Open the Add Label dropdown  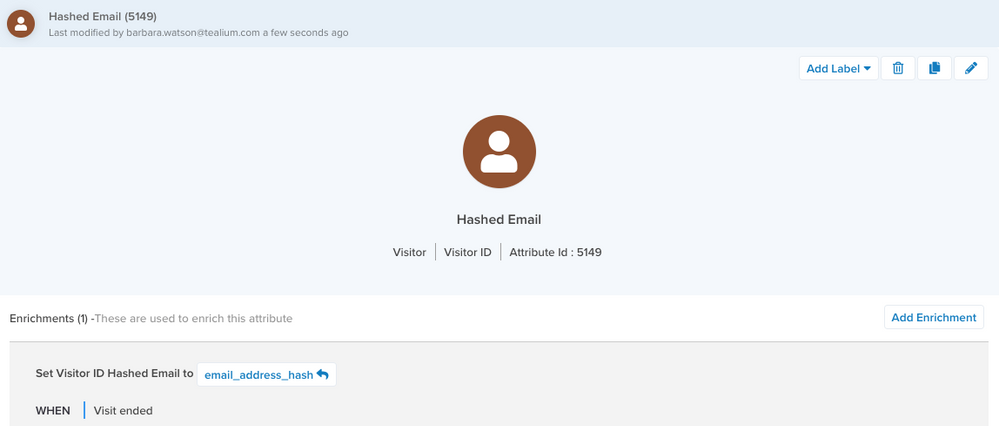838,68
